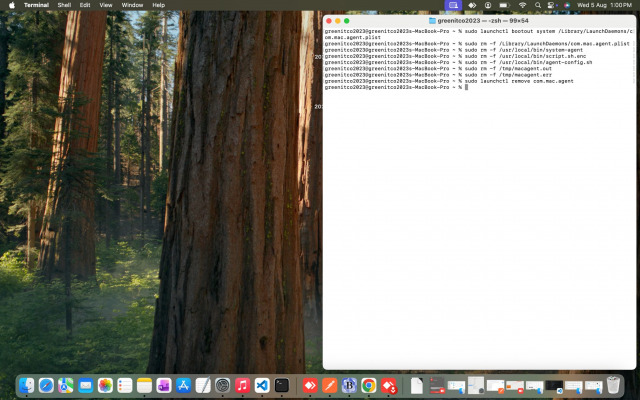Open Photos from the Dock

tap(105, 385)
